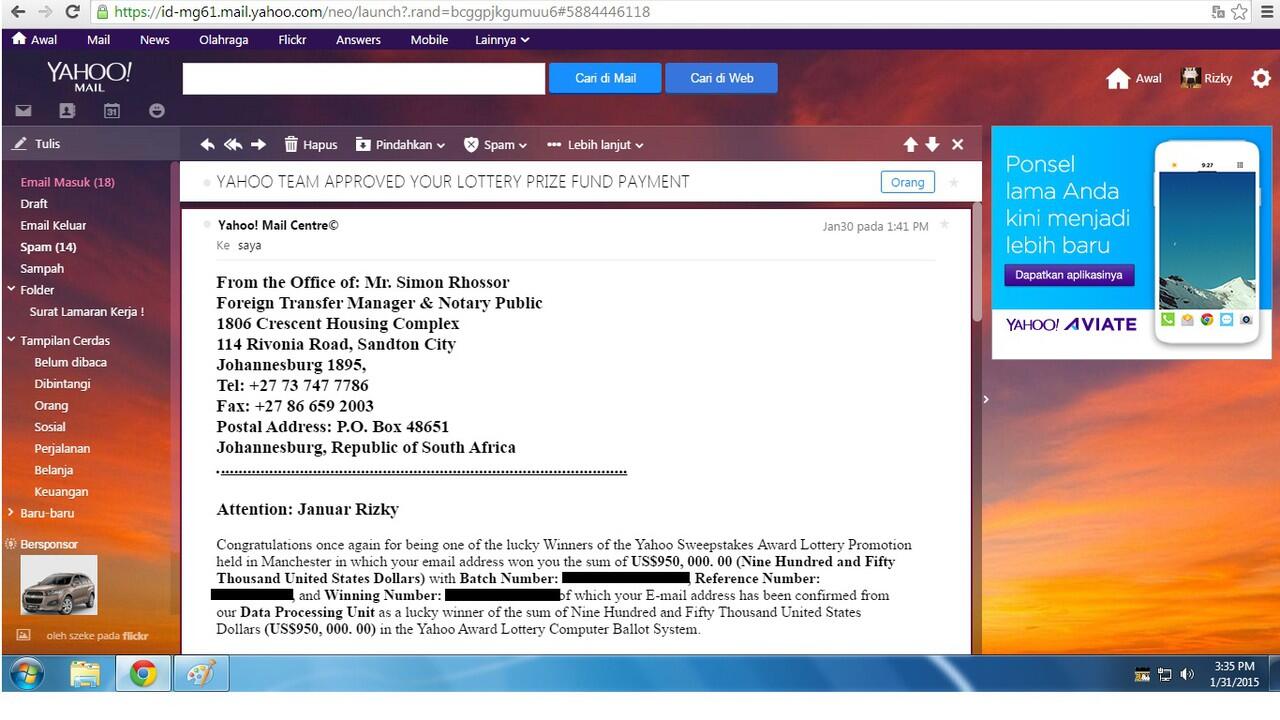Expand the Baru-baru section

tap(11, 513)
